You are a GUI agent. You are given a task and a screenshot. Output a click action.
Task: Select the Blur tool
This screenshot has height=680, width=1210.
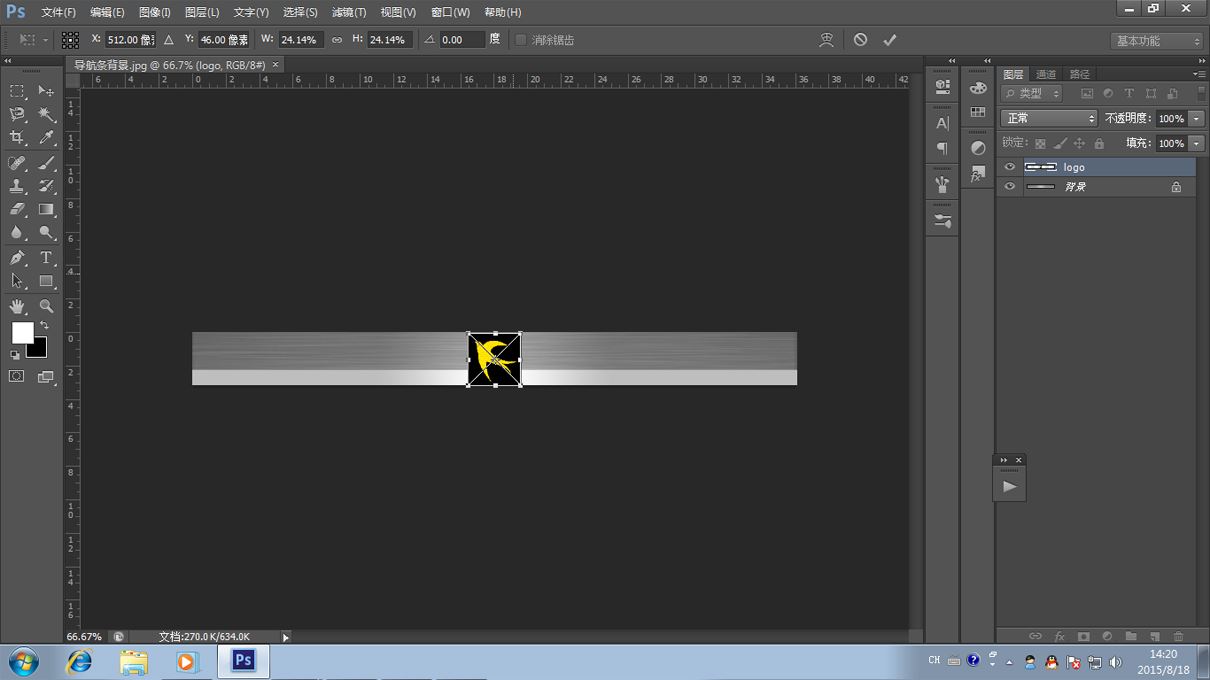[17, 233]
